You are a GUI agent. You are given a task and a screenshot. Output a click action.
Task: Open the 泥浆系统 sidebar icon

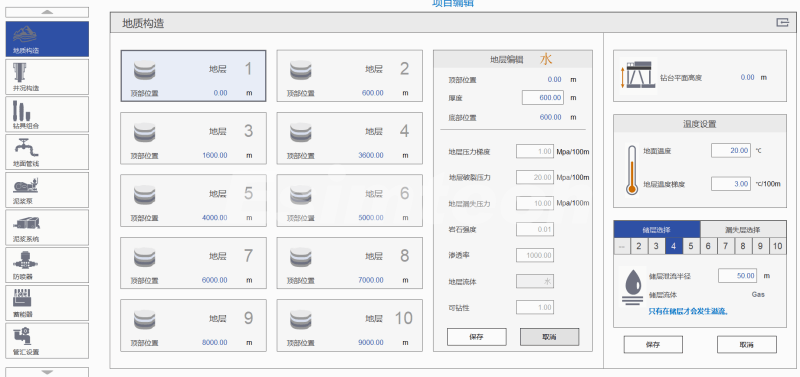(47, 228)
